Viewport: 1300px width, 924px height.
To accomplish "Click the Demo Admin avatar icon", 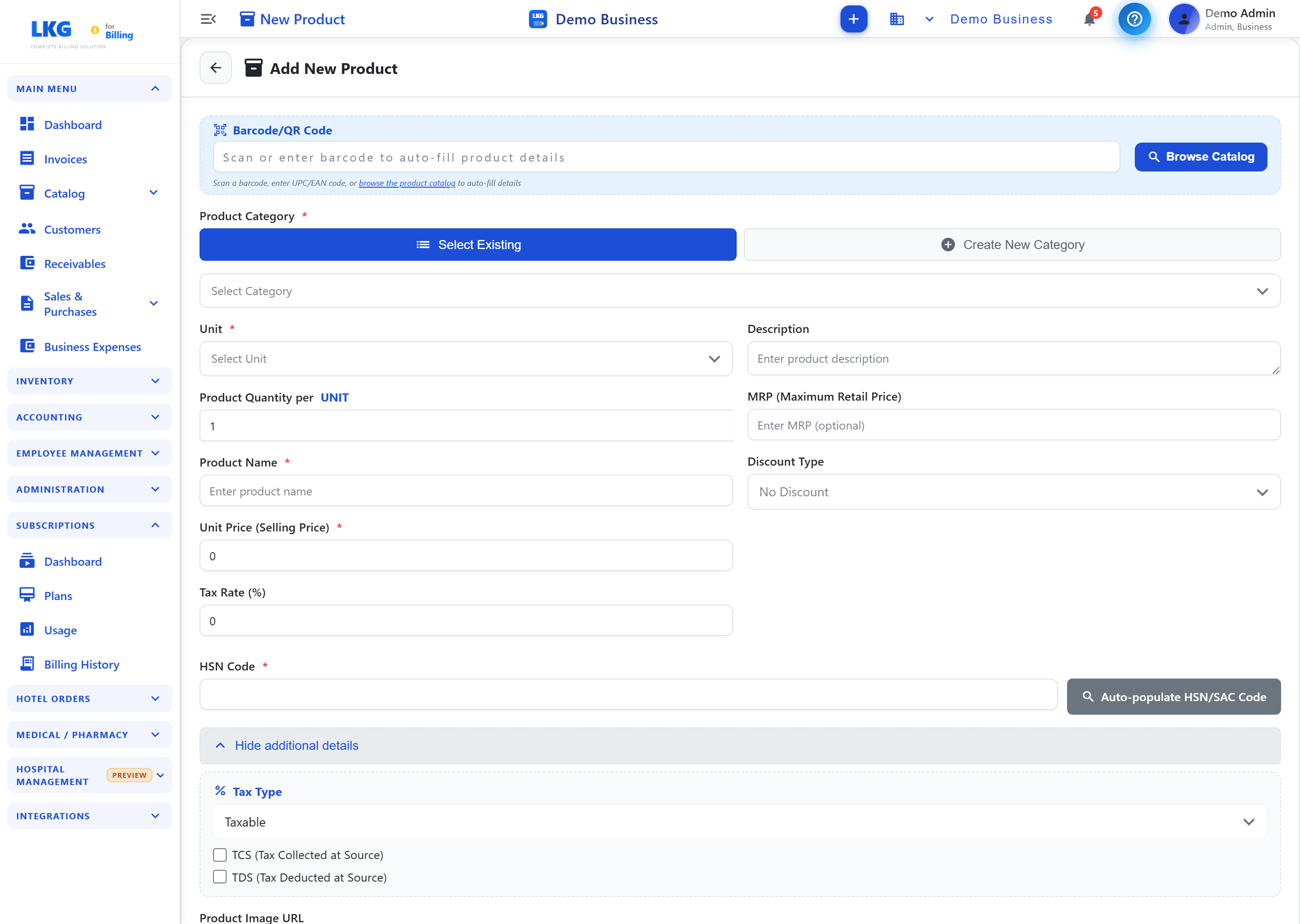I will [1184, 19].
